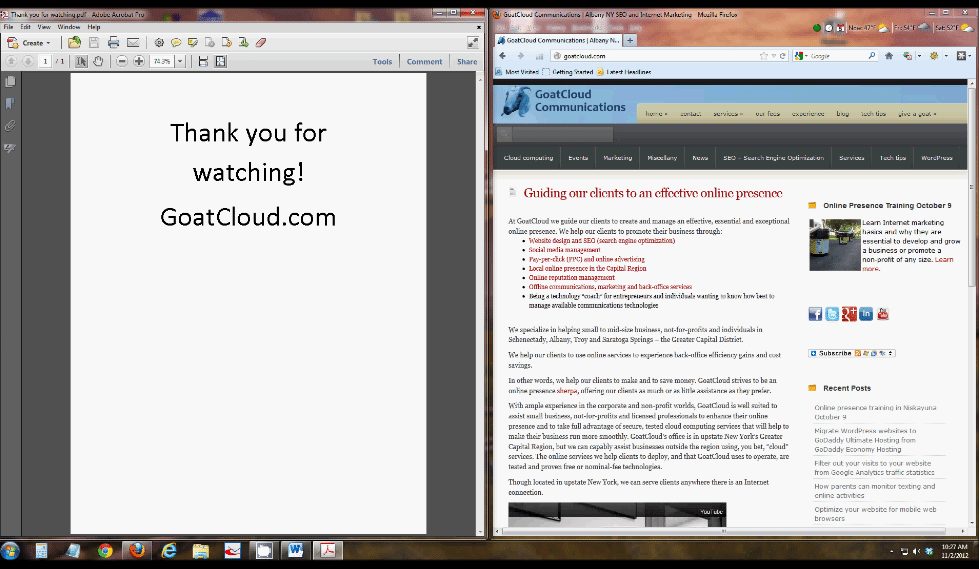Open the YouTube social icon
This screenshot has height=569, width=980.
pos(882,314)
